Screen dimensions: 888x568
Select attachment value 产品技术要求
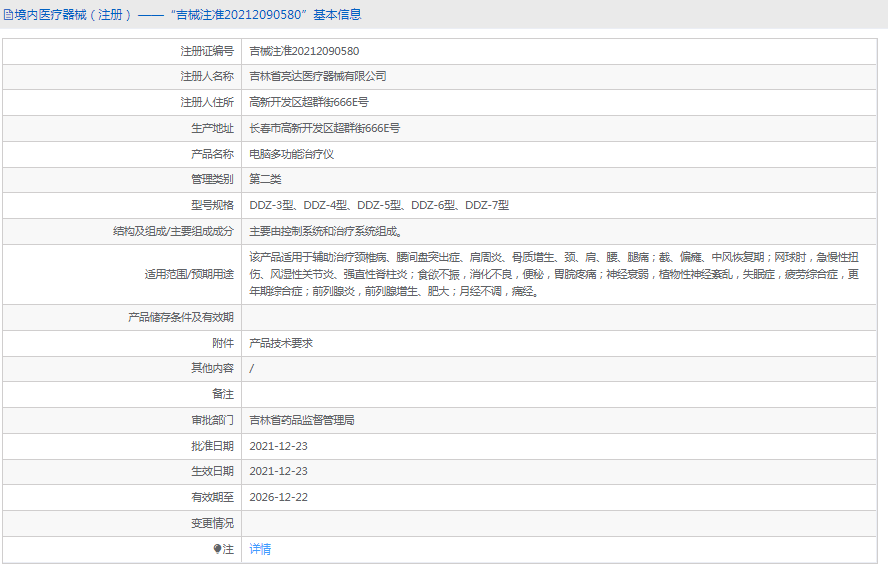coord(281,343)
